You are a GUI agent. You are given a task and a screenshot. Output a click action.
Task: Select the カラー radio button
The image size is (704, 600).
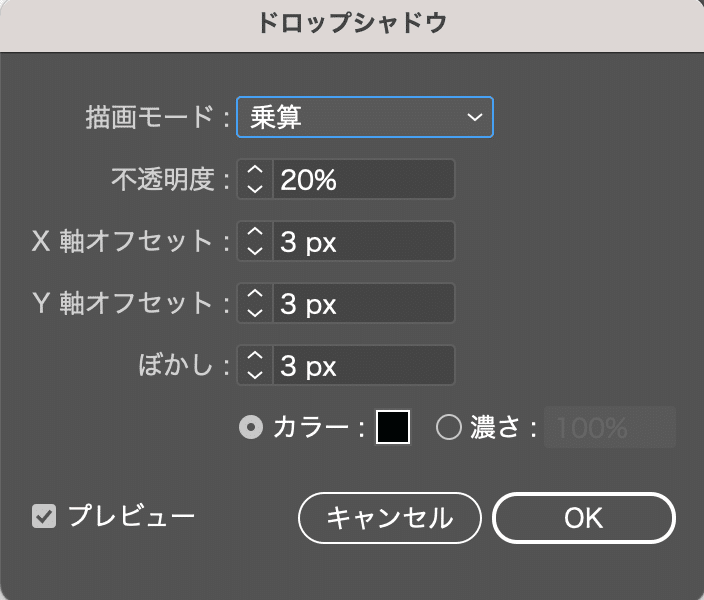point(251,427)
